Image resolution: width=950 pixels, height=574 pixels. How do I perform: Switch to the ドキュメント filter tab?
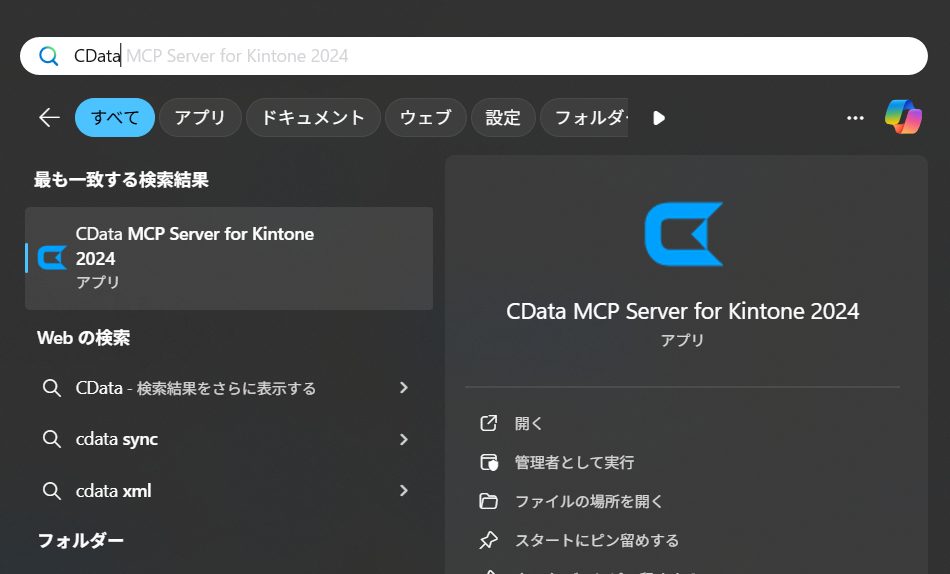click(x=313, y=118)
